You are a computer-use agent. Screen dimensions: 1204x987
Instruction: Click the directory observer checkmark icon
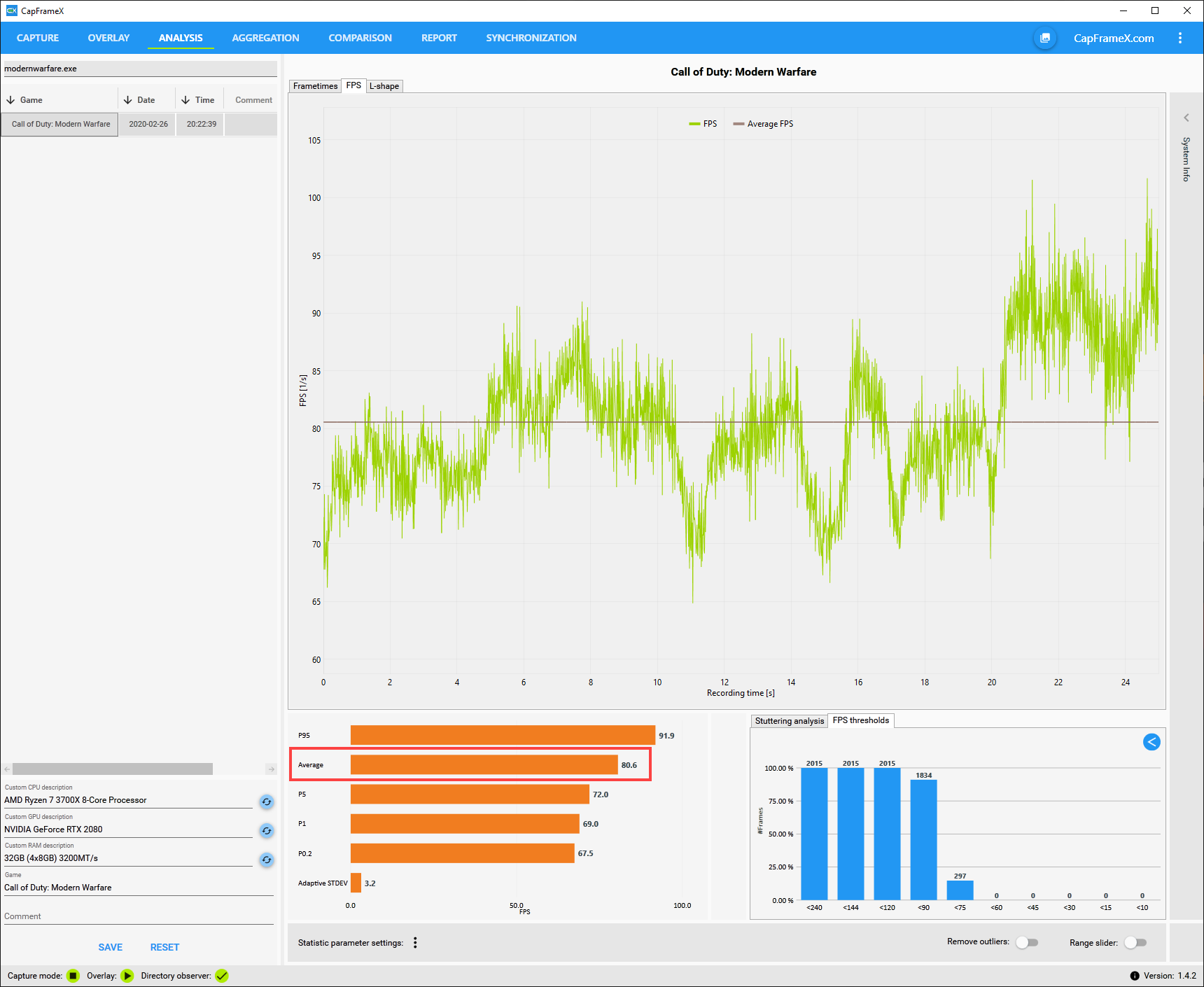coord(222,976)
